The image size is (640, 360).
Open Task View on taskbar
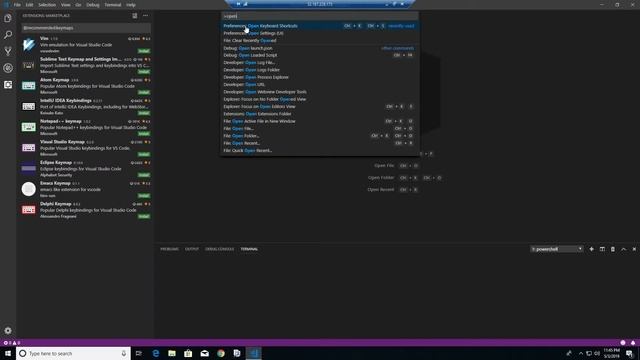pyautogui.click(x=139, y=353)
